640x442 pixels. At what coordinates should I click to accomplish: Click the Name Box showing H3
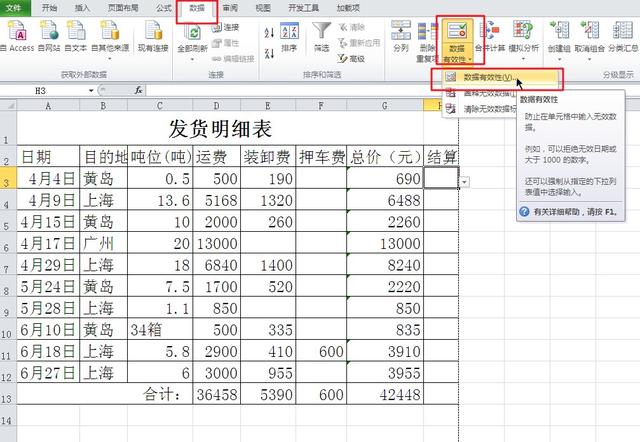pos(43,90)
